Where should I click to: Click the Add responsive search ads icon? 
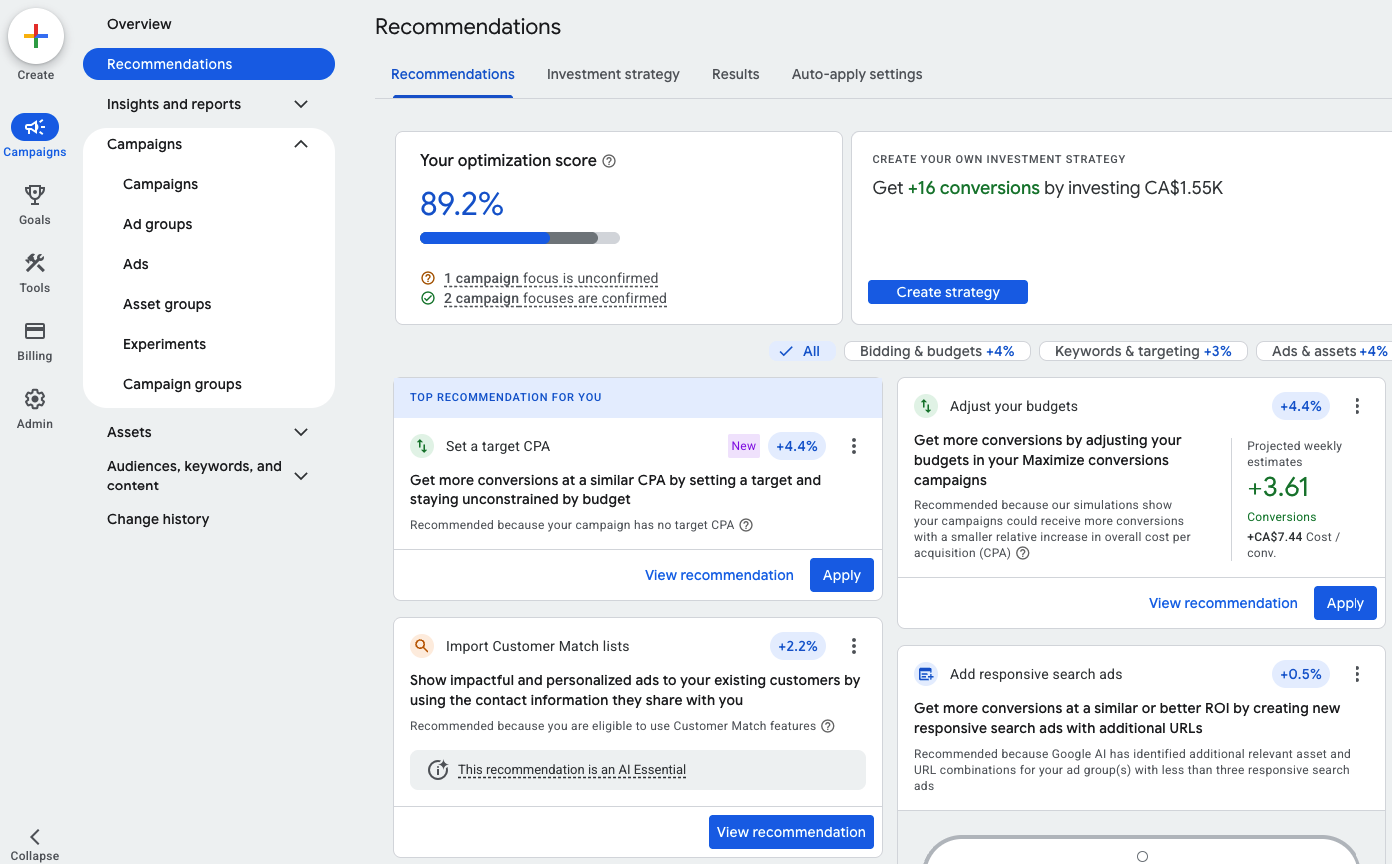(x=926, y=674)
